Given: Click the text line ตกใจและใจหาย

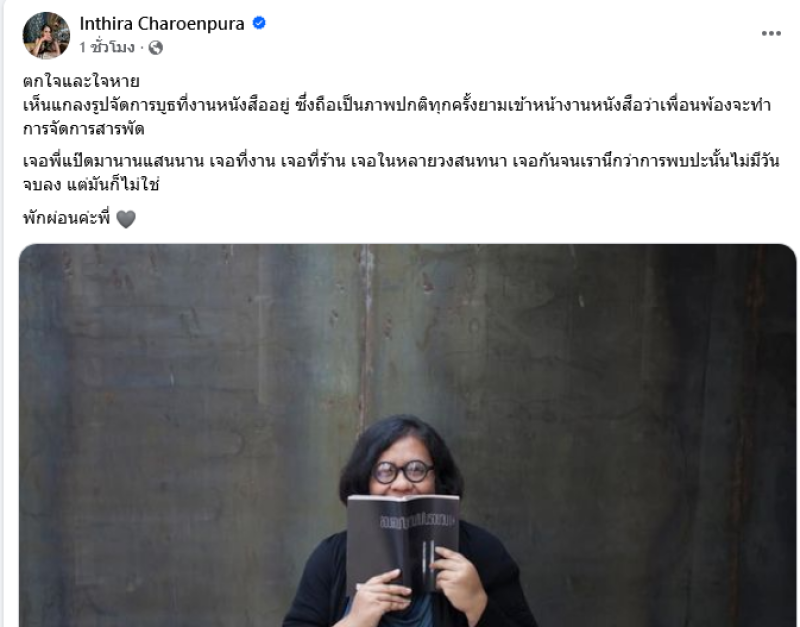Looking at the screenshot, I should [81, 82].
